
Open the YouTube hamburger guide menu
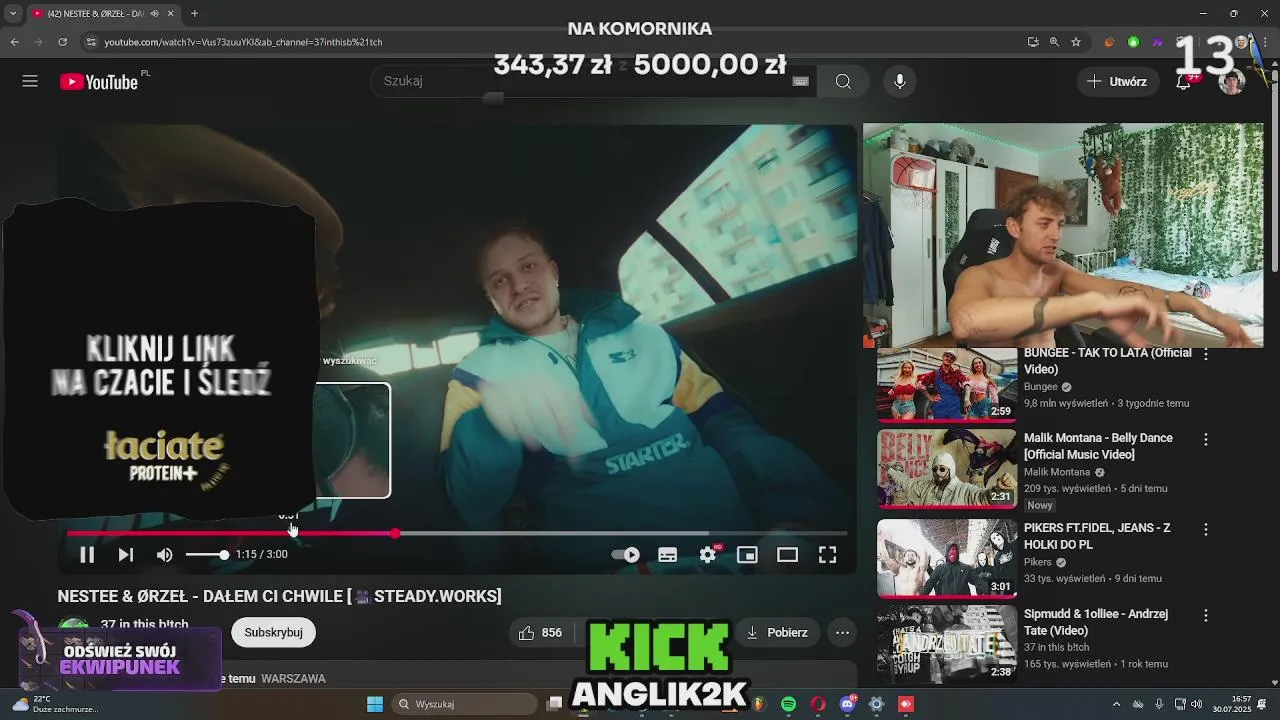tap(30, 81)
